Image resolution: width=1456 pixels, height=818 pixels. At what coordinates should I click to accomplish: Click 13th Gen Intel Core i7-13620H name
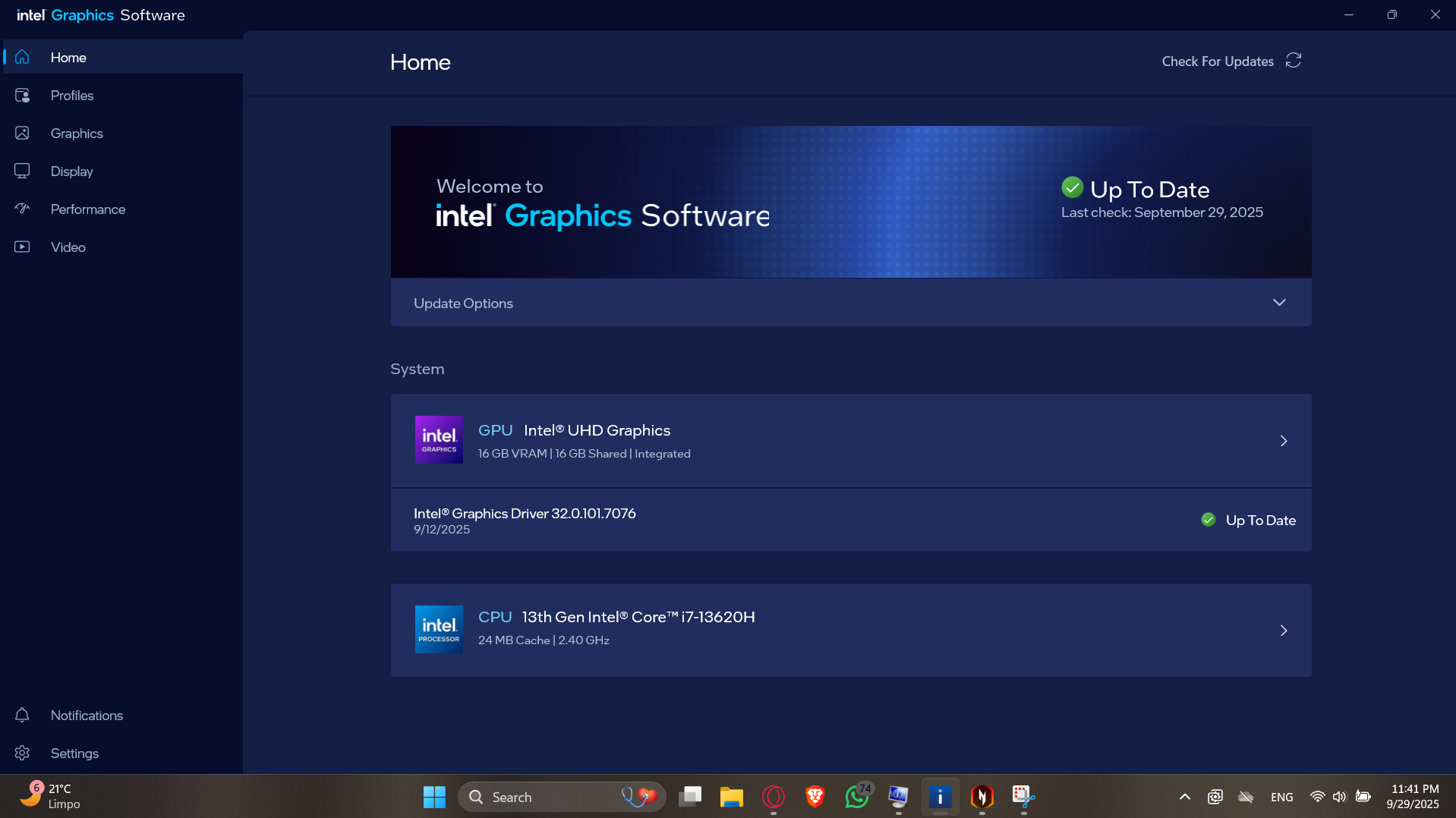coord(638,617)
